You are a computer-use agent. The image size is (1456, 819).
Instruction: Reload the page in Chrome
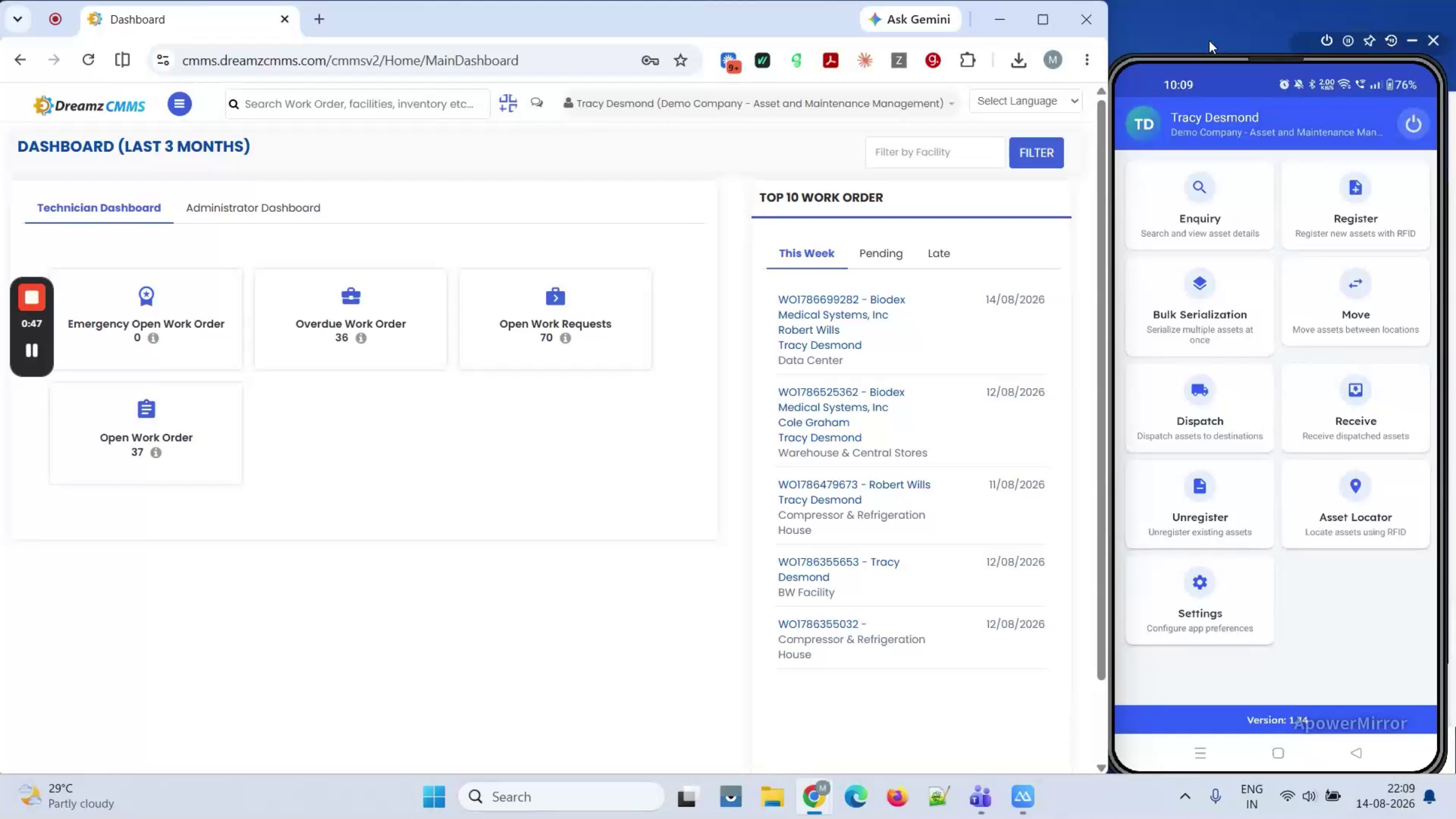(x=88, y=59)
